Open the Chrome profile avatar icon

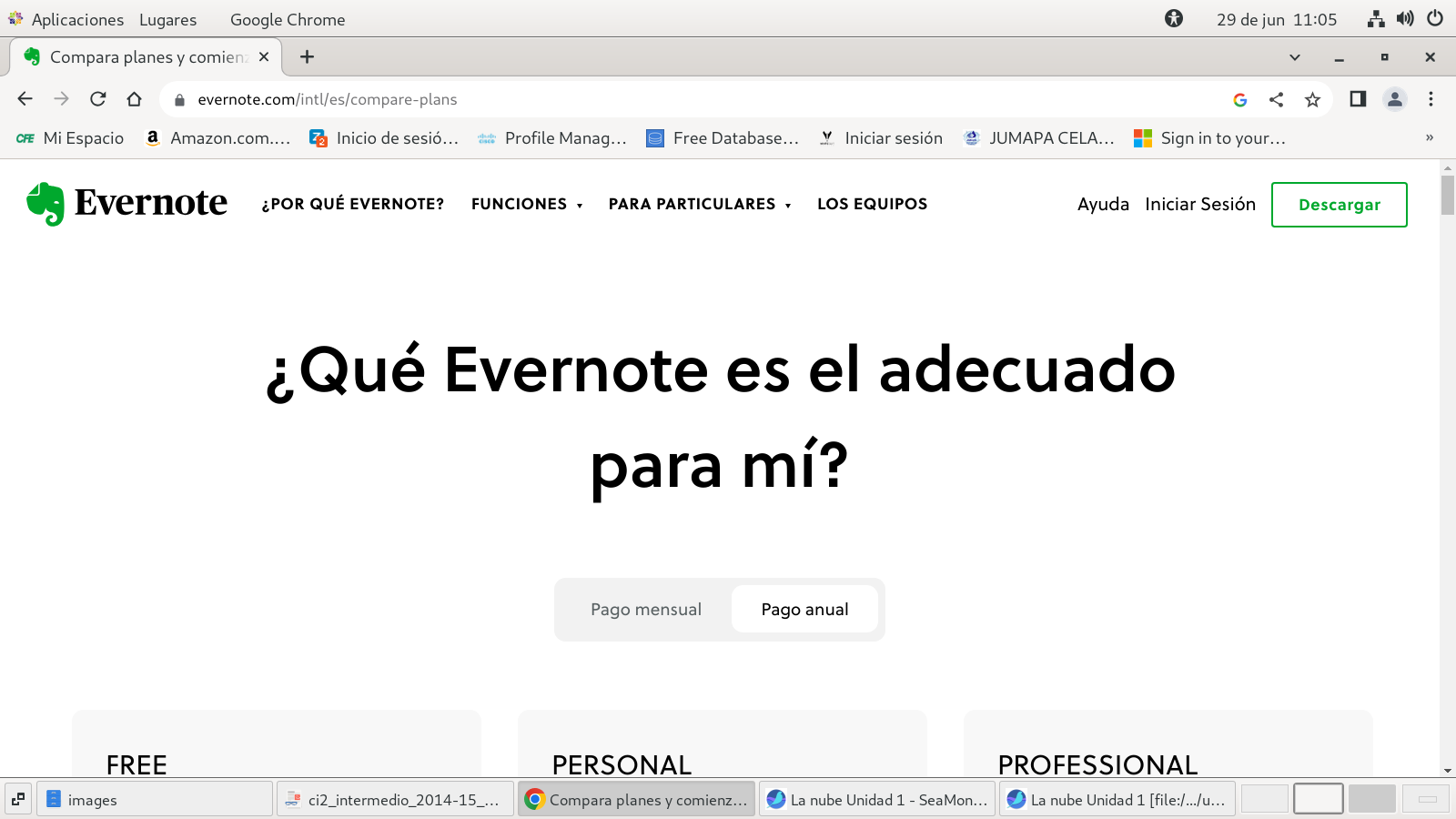coord(1394,99)
